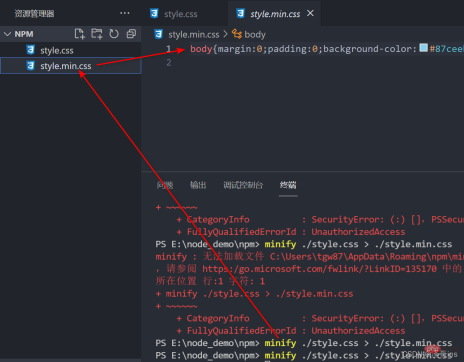Click the #87cee color swatch

click(x=423, y=48)
